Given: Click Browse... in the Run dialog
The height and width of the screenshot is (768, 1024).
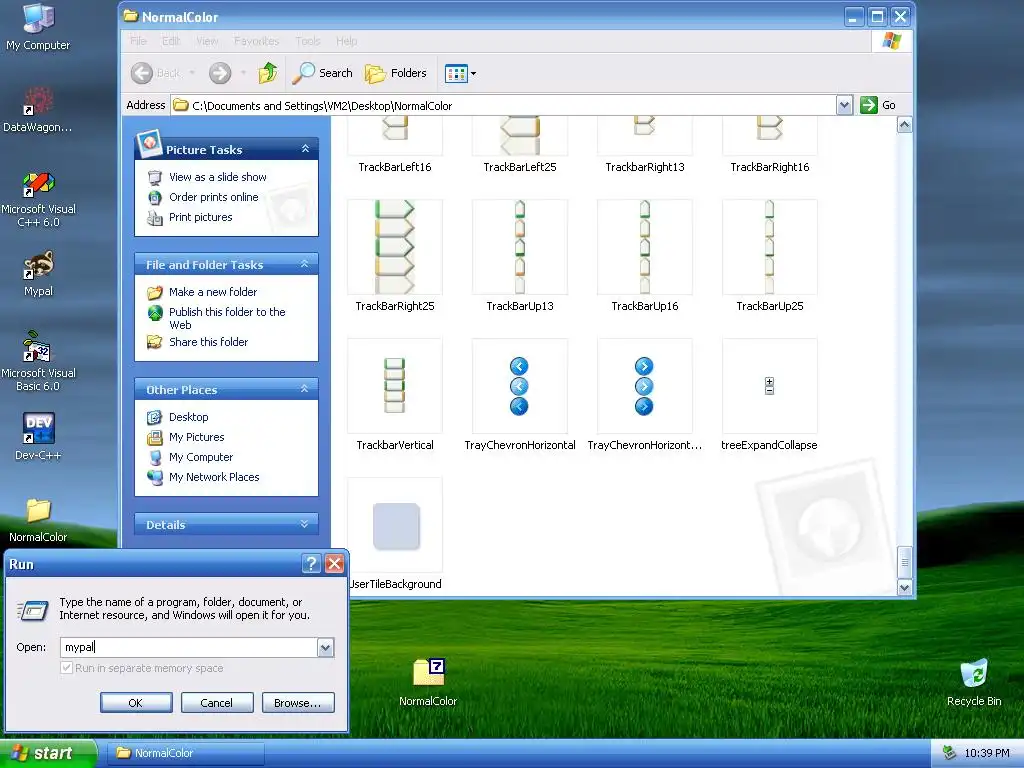Looking at the screenshot, I should click(x=298, y=703).
